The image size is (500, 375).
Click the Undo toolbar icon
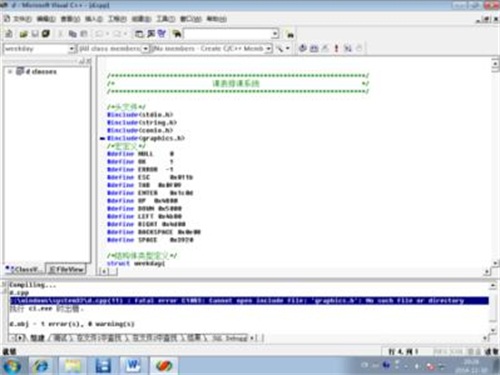(x=99, y=34)
